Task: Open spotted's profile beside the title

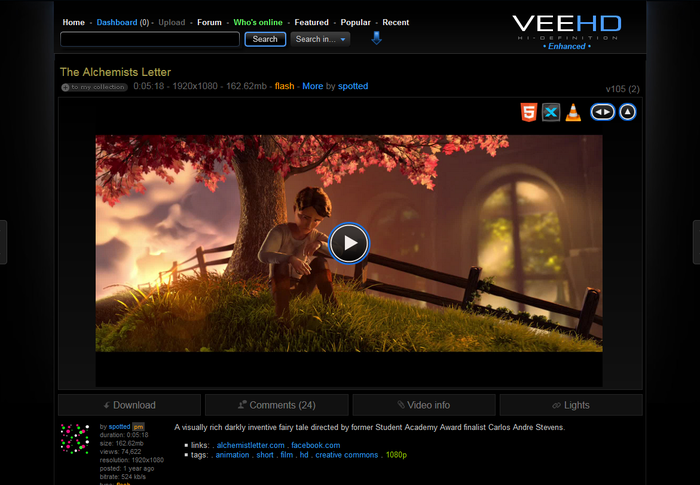Action: coord(353,86)
